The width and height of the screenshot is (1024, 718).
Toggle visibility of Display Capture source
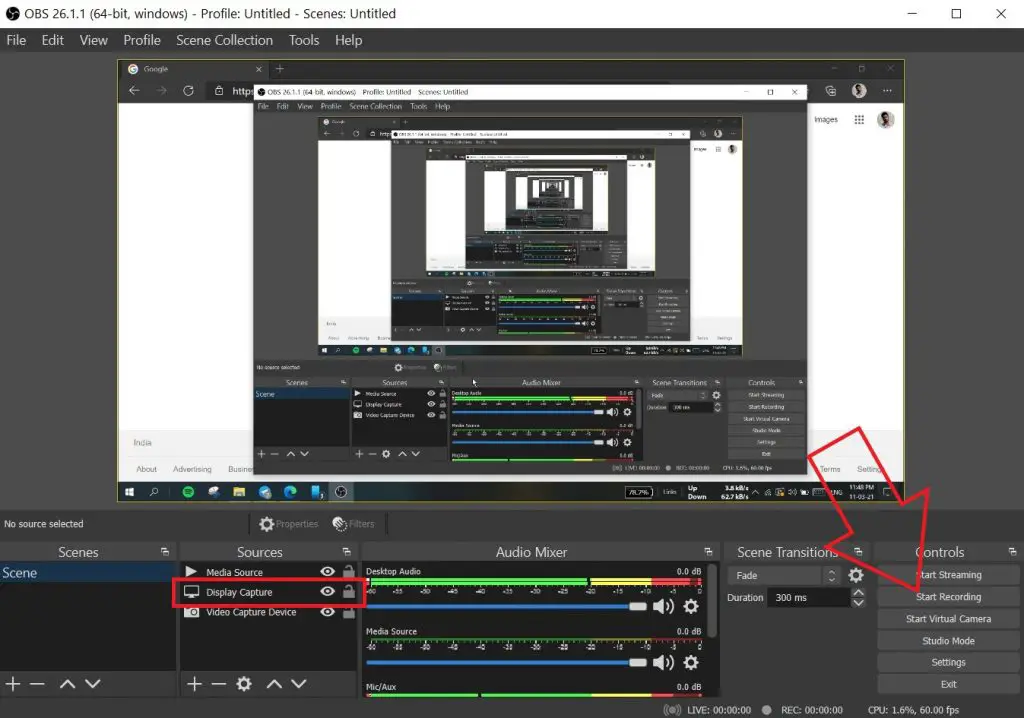click(325, 592)
